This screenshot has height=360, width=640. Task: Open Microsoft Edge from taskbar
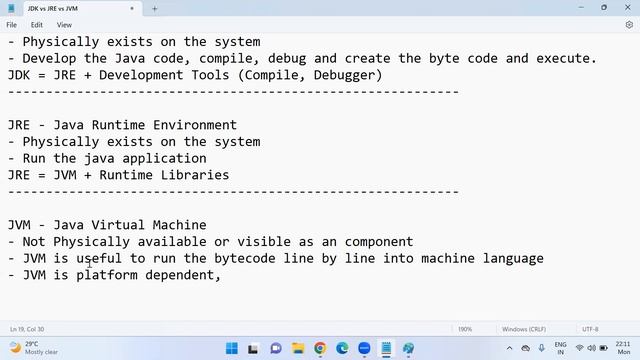(342, 348)
